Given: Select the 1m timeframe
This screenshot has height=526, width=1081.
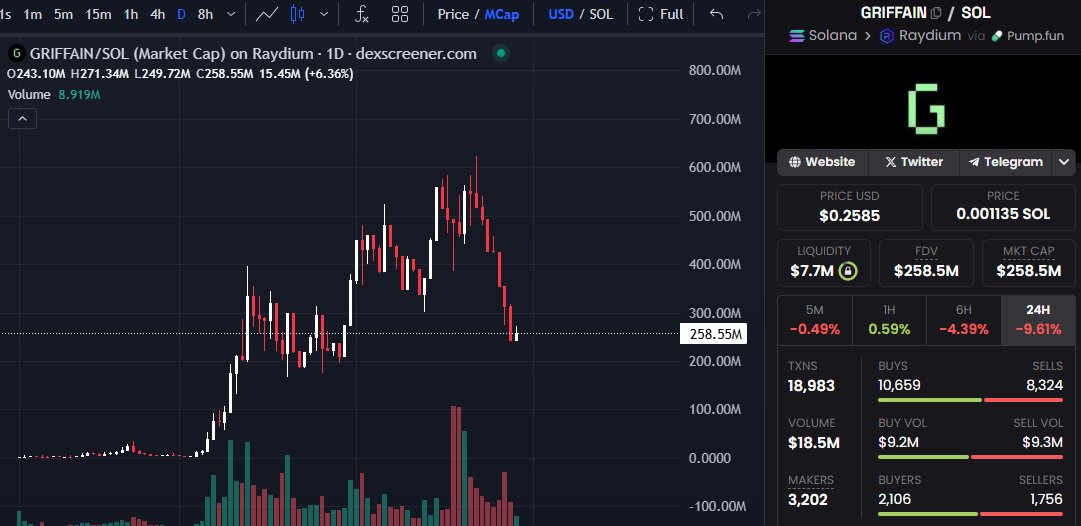Looking at the screenshot, I should click(x=32, y=14).
